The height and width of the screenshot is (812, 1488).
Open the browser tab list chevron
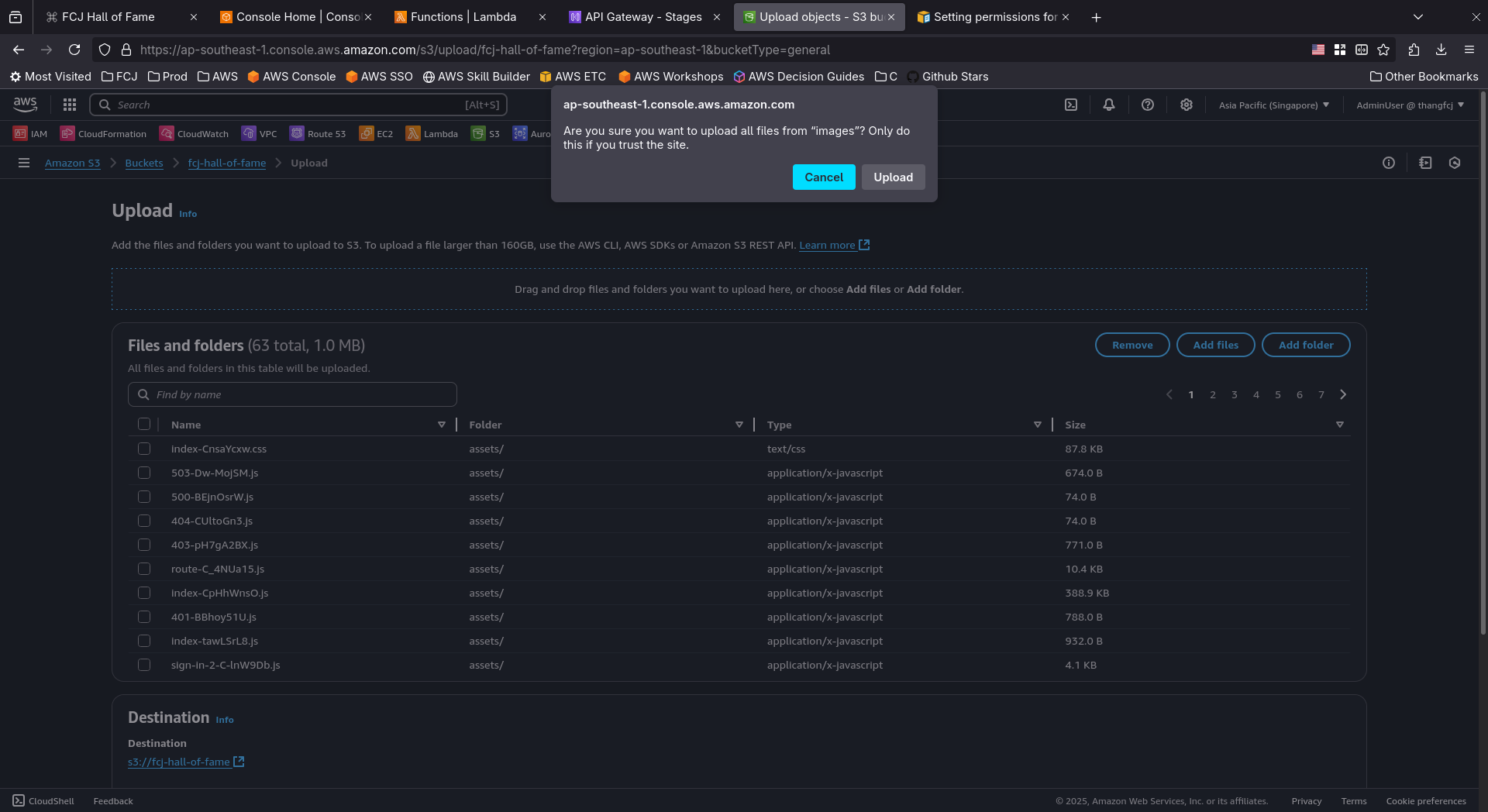pos(1418,17)
